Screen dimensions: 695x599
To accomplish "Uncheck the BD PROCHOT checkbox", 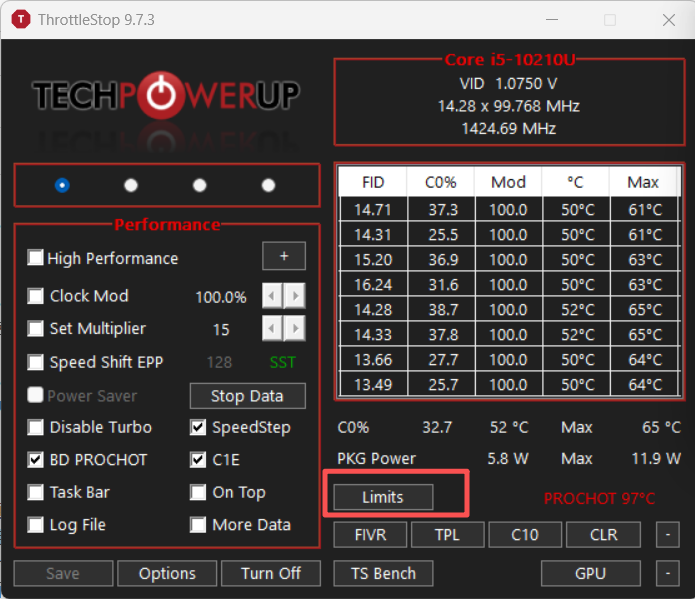I will [35, 460].
